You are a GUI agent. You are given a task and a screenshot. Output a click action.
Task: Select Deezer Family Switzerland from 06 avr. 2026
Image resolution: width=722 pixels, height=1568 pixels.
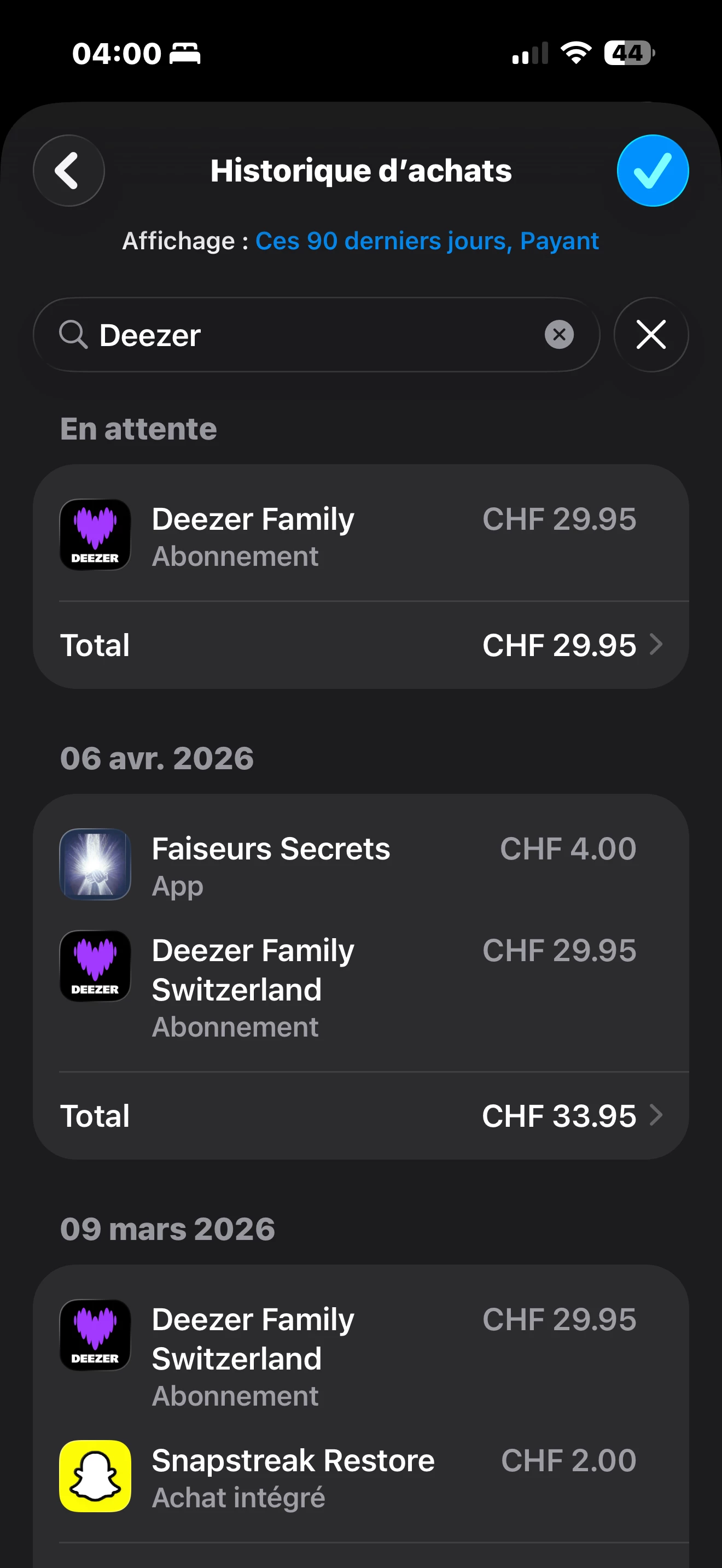365,987
